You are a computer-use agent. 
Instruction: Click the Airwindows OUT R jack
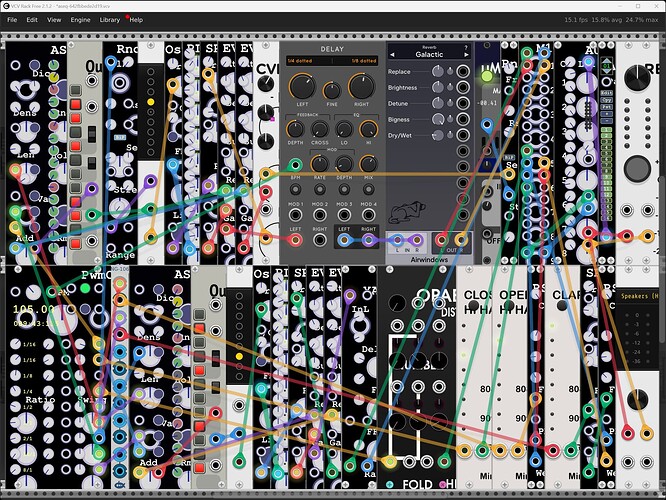(461, 240)
